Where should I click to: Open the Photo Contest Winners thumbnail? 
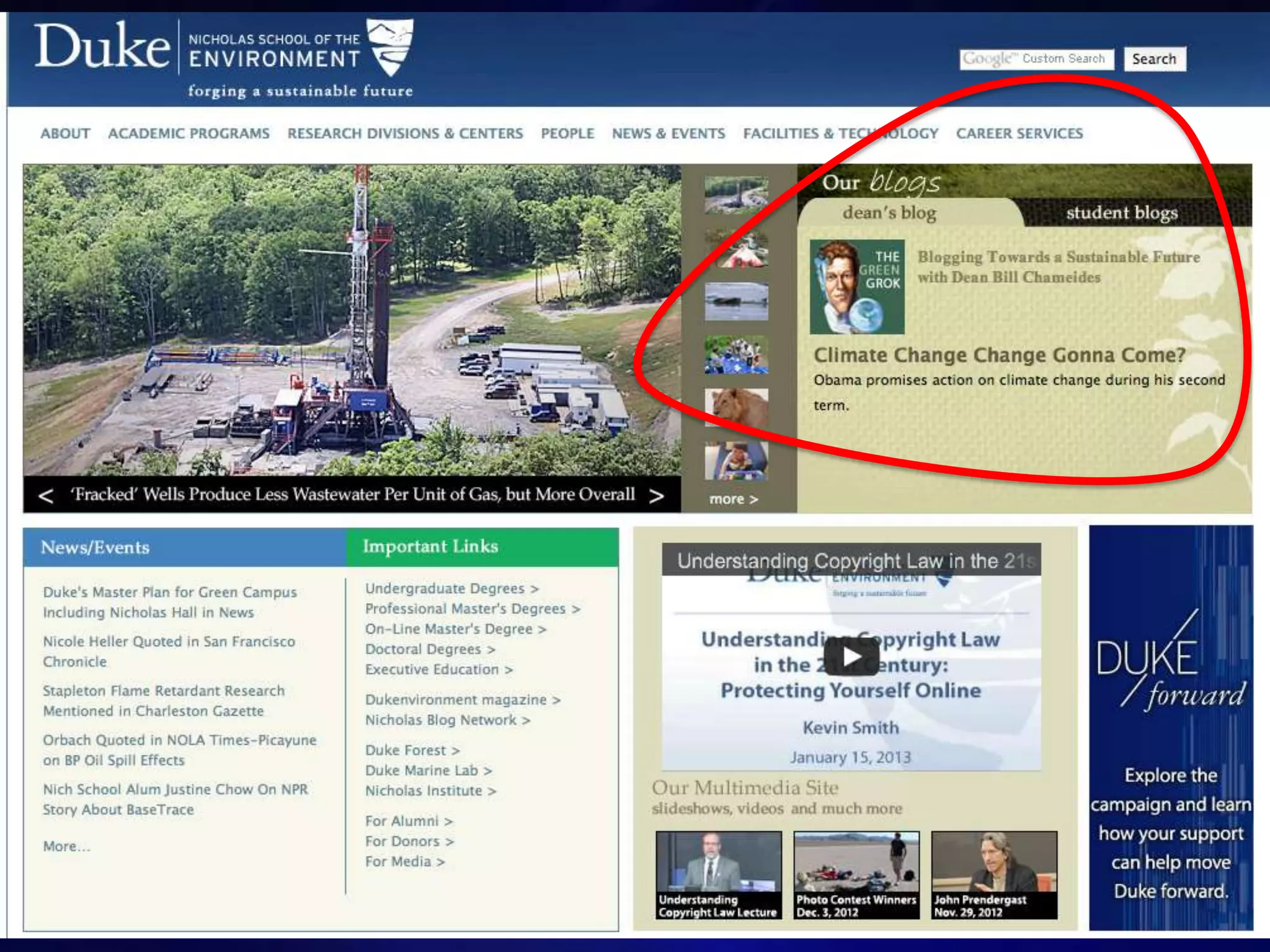(856, 875)
